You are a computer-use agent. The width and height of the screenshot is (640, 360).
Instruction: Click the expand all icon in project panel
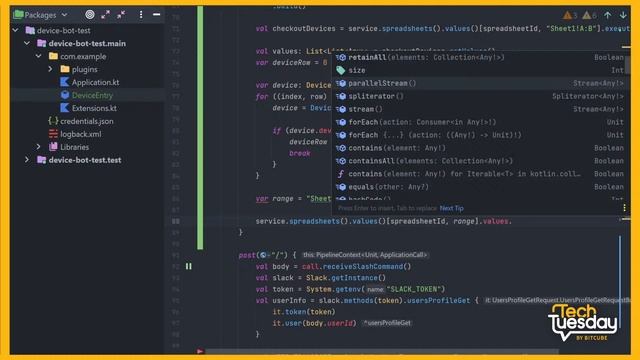coord(105,15)
